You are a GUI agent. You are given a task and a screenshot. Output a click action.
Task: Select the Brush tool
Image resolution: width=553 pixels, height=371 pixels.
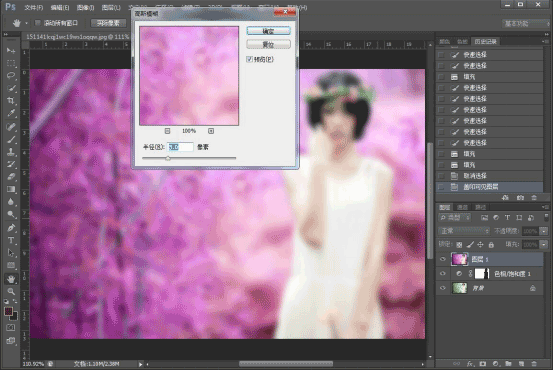[11, 139]
